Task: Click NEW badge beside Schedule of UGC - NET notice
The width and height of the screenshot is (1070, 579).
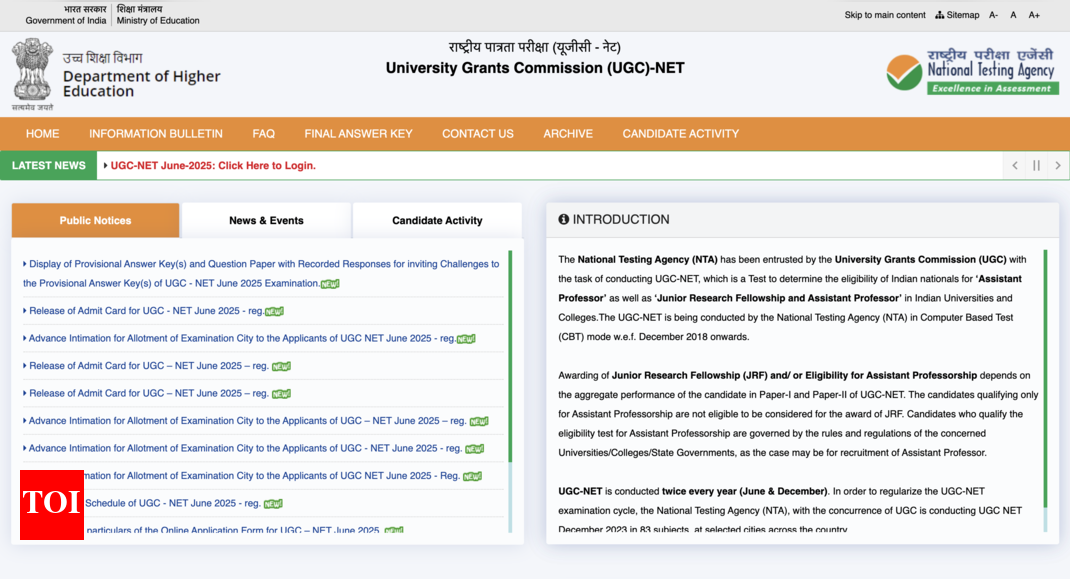Action: [273, 504]
